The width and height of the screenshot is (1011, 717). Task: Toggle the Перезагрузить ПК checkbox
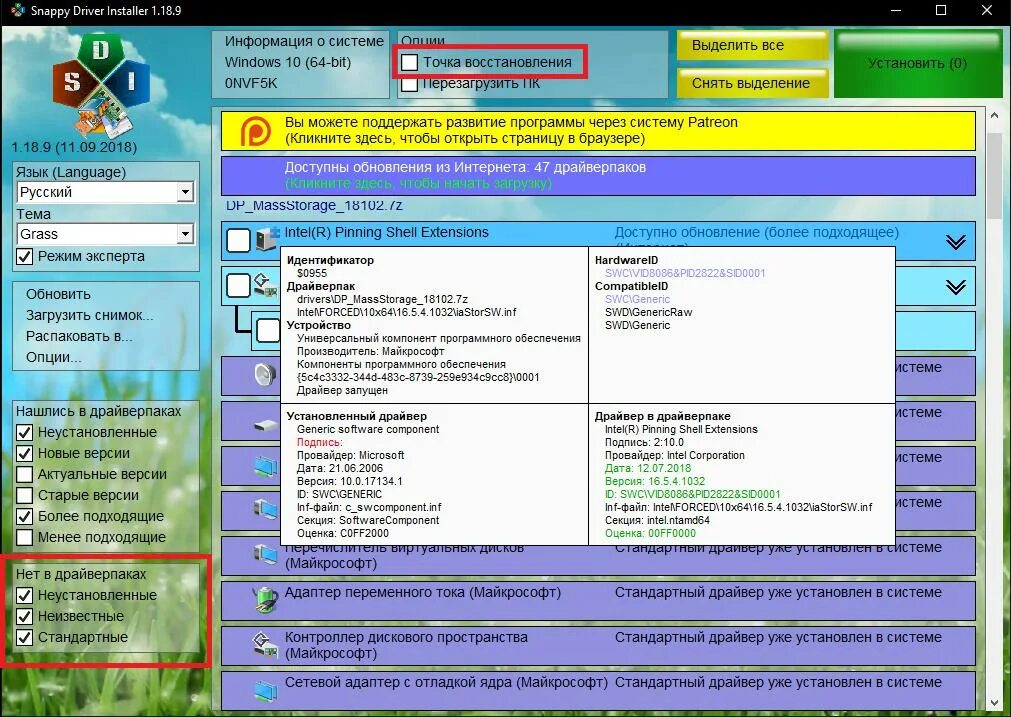pos(409,84)
